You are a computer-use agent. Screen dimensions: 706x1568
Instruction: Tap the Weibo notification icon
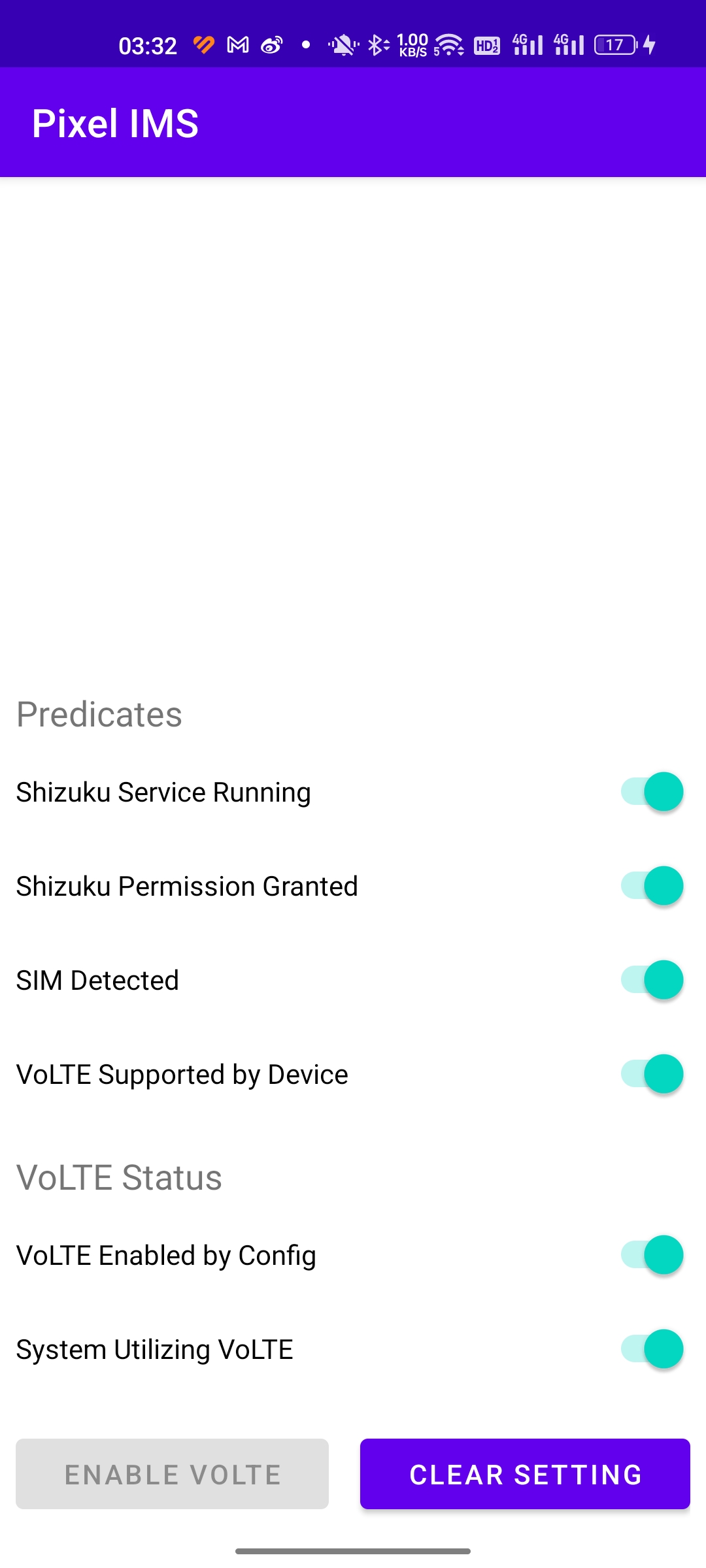coord(271,45)
